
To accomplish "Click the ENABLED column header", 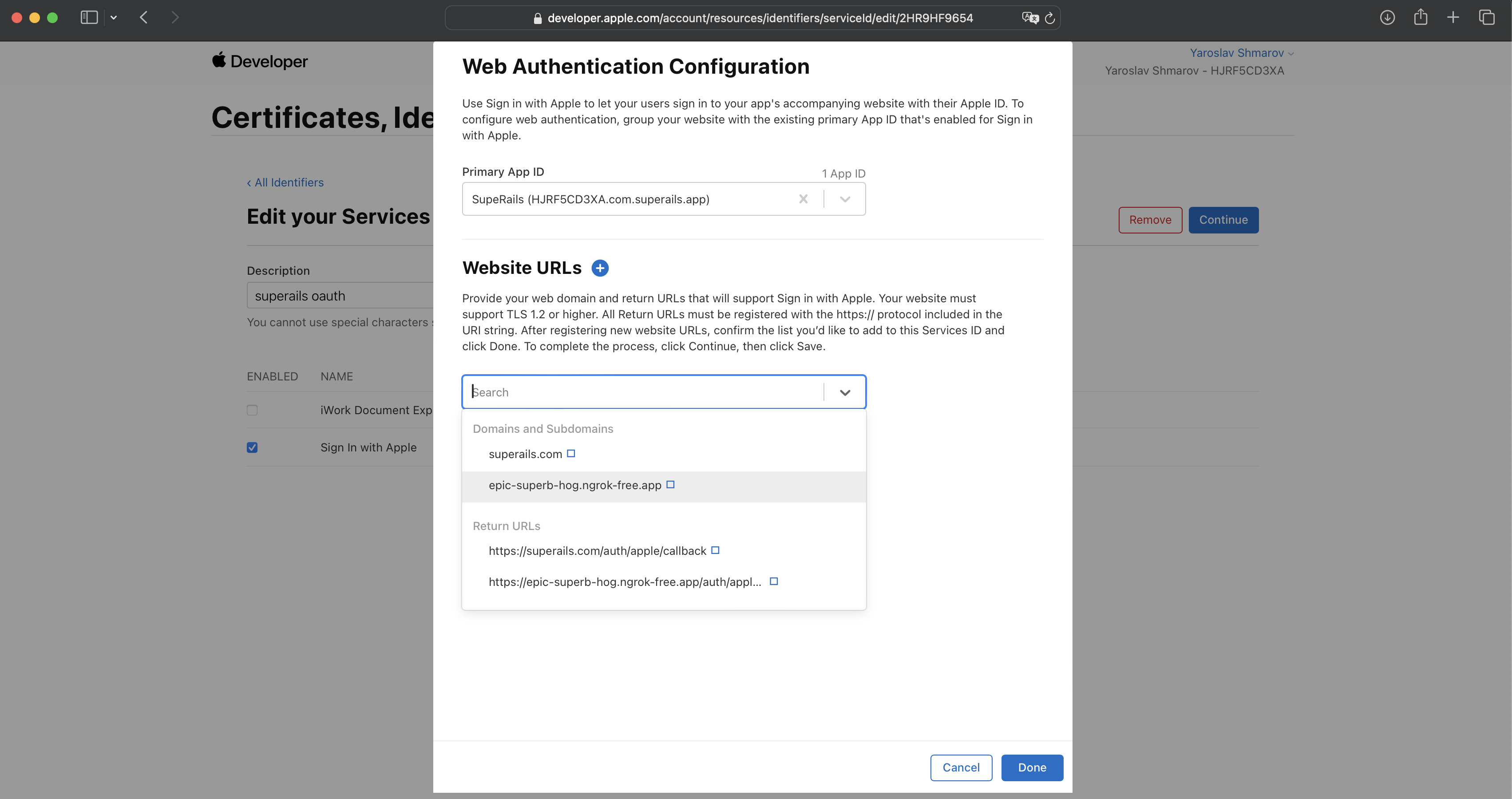I will (273, 377).
